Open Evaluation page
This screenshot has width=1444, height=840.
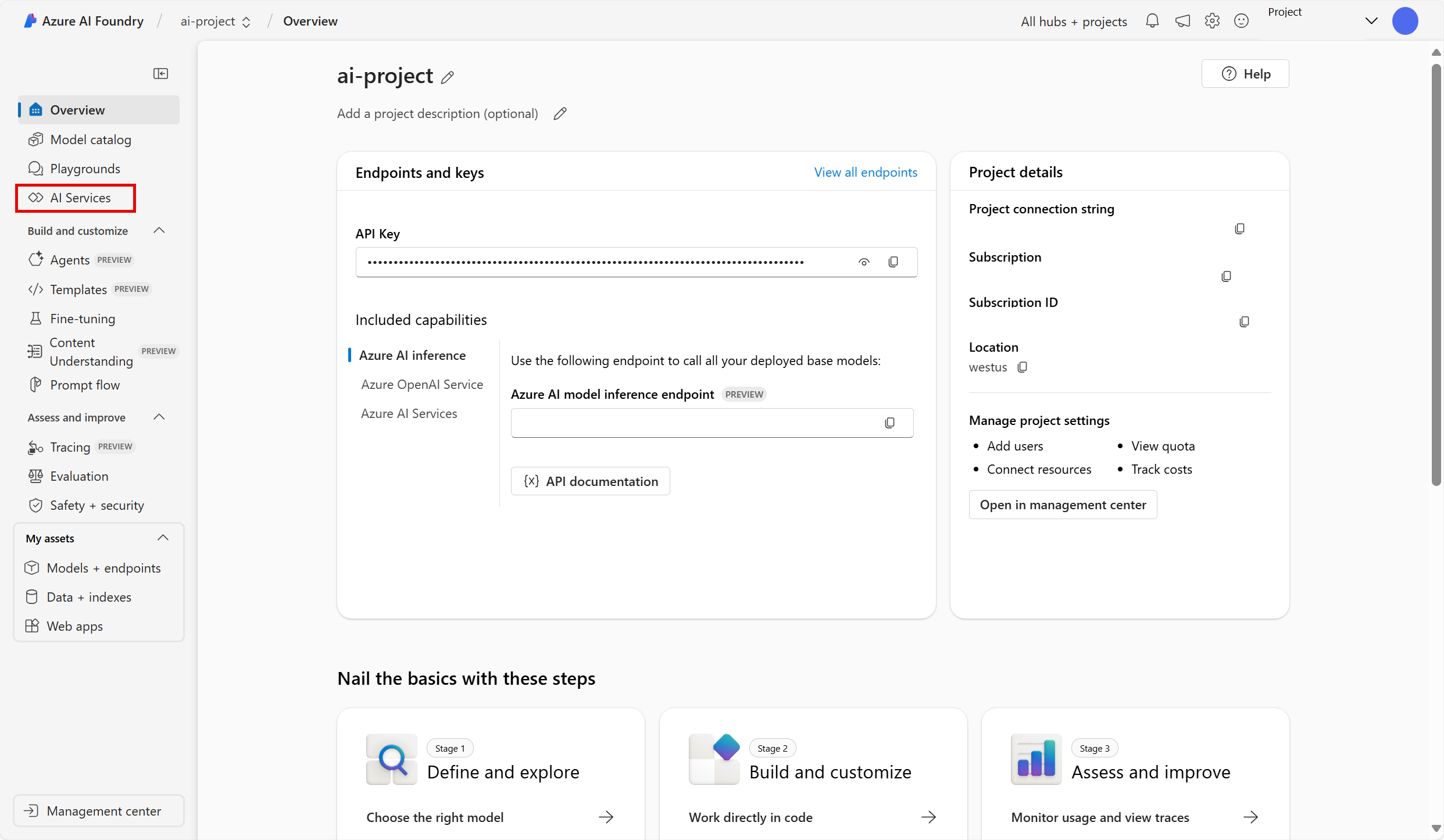click(x=79, y=476)
